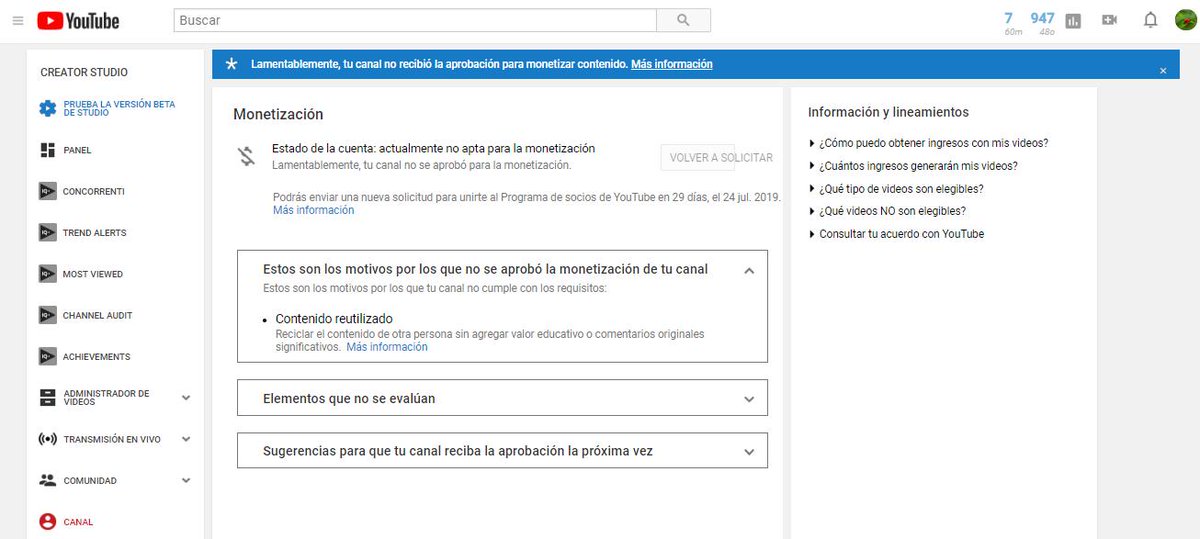The height and width of the screenshot is (539, 1200).
Task: Go to YouTube home via logo
Action: 78,21
